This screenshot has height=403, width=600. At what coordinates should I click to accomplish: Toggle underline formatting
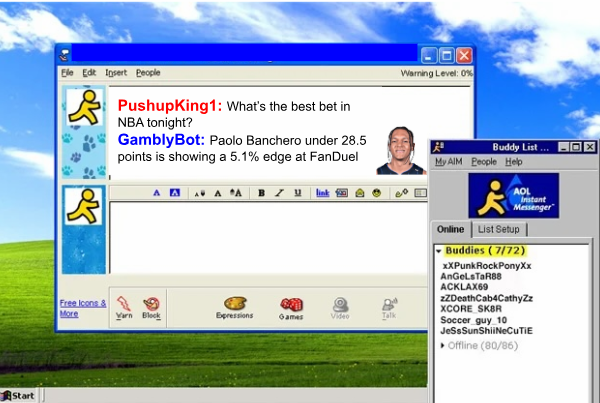click(298, 193)
